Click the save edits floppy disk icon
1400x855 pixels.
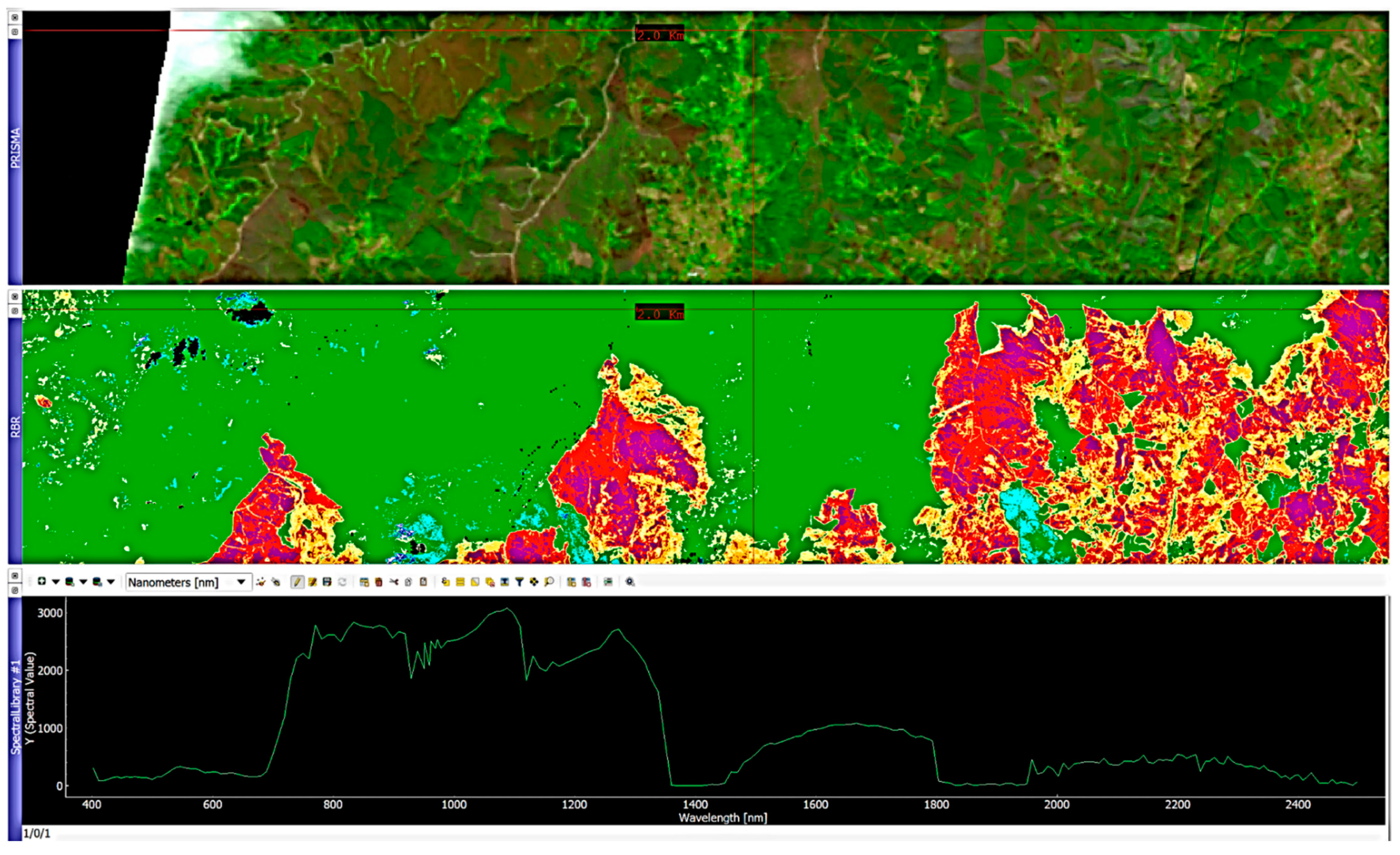pos(327,582)
